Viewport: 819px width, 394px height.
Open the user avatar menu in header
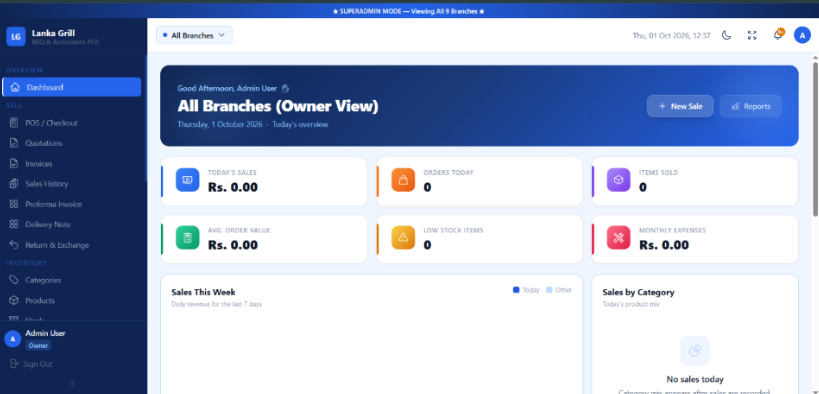802,35
